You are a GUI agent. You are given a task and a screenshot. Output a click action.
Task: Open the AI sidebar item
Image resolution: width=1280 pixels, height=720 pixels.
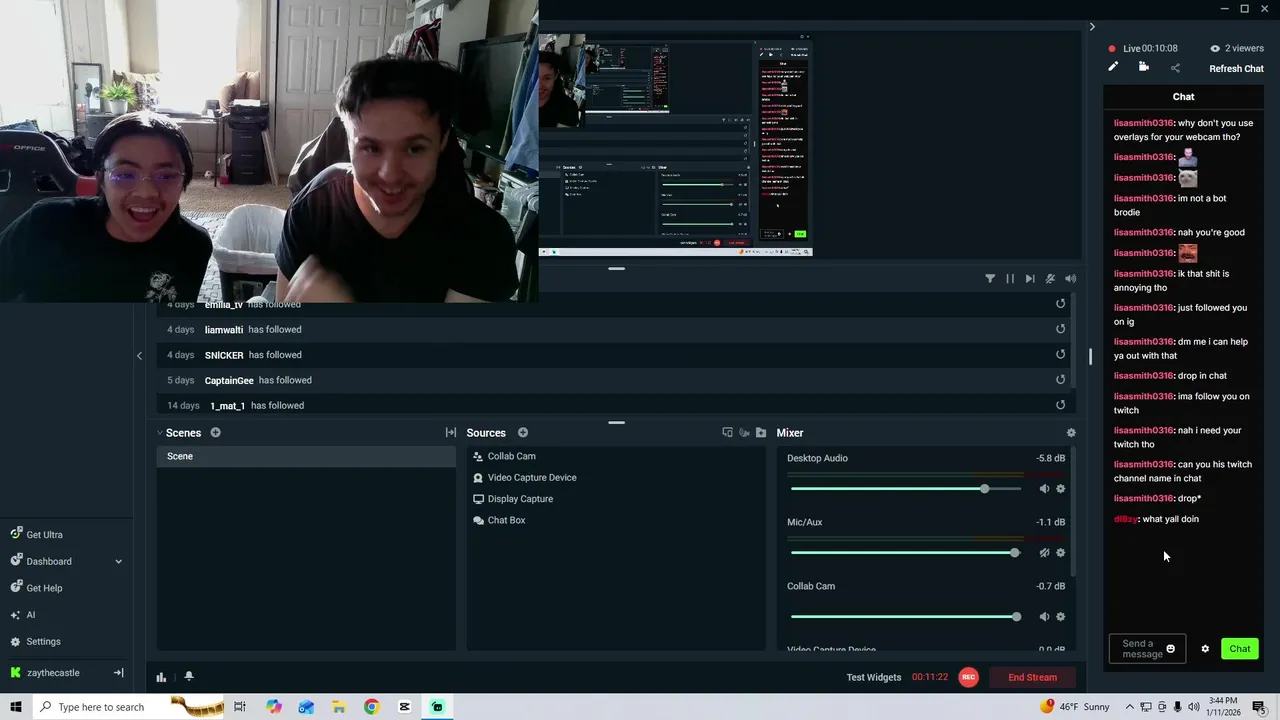(30, 615)
